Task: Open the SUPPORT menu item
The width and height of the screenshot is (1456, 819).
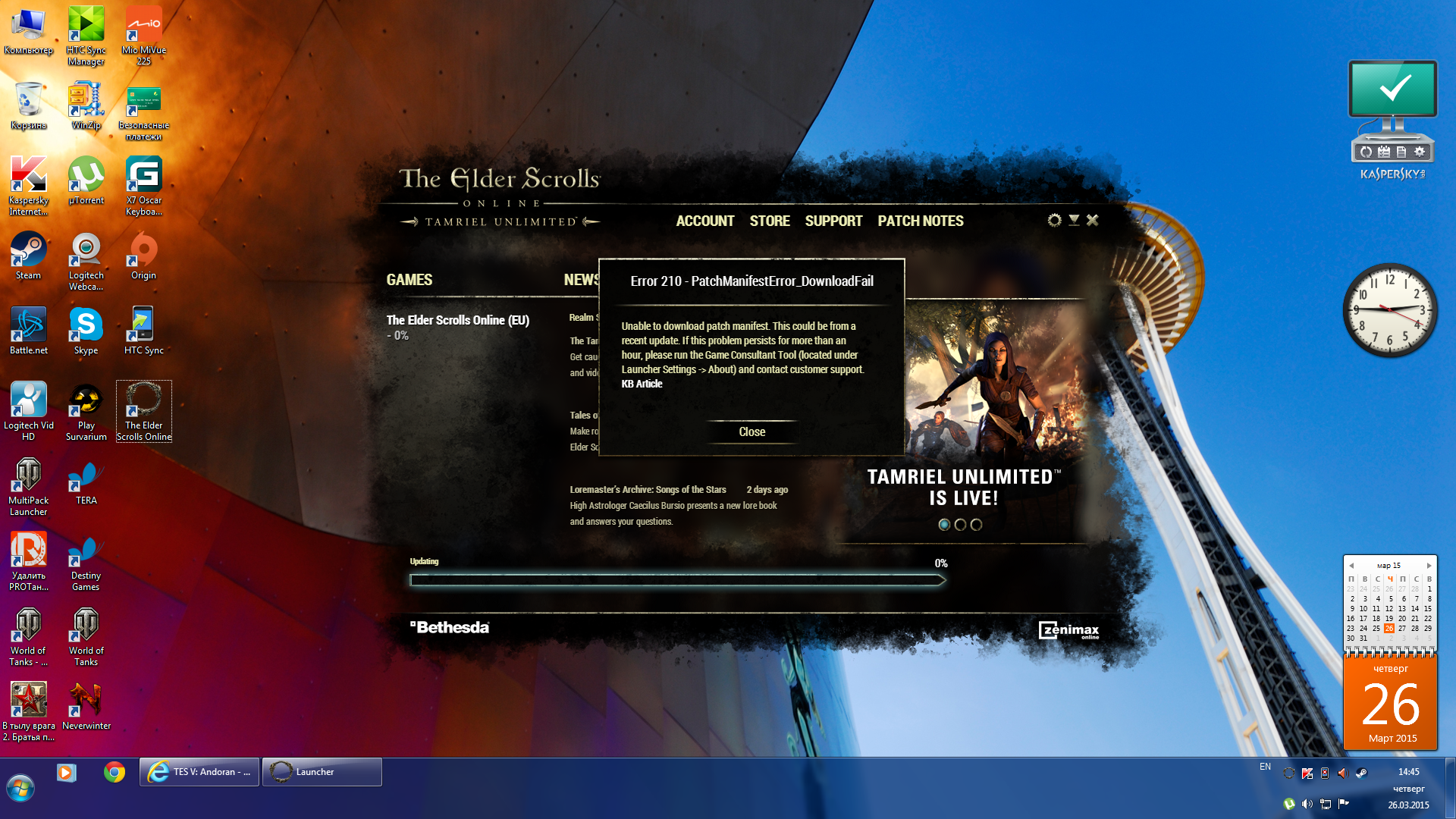Action: coord(833,221)
